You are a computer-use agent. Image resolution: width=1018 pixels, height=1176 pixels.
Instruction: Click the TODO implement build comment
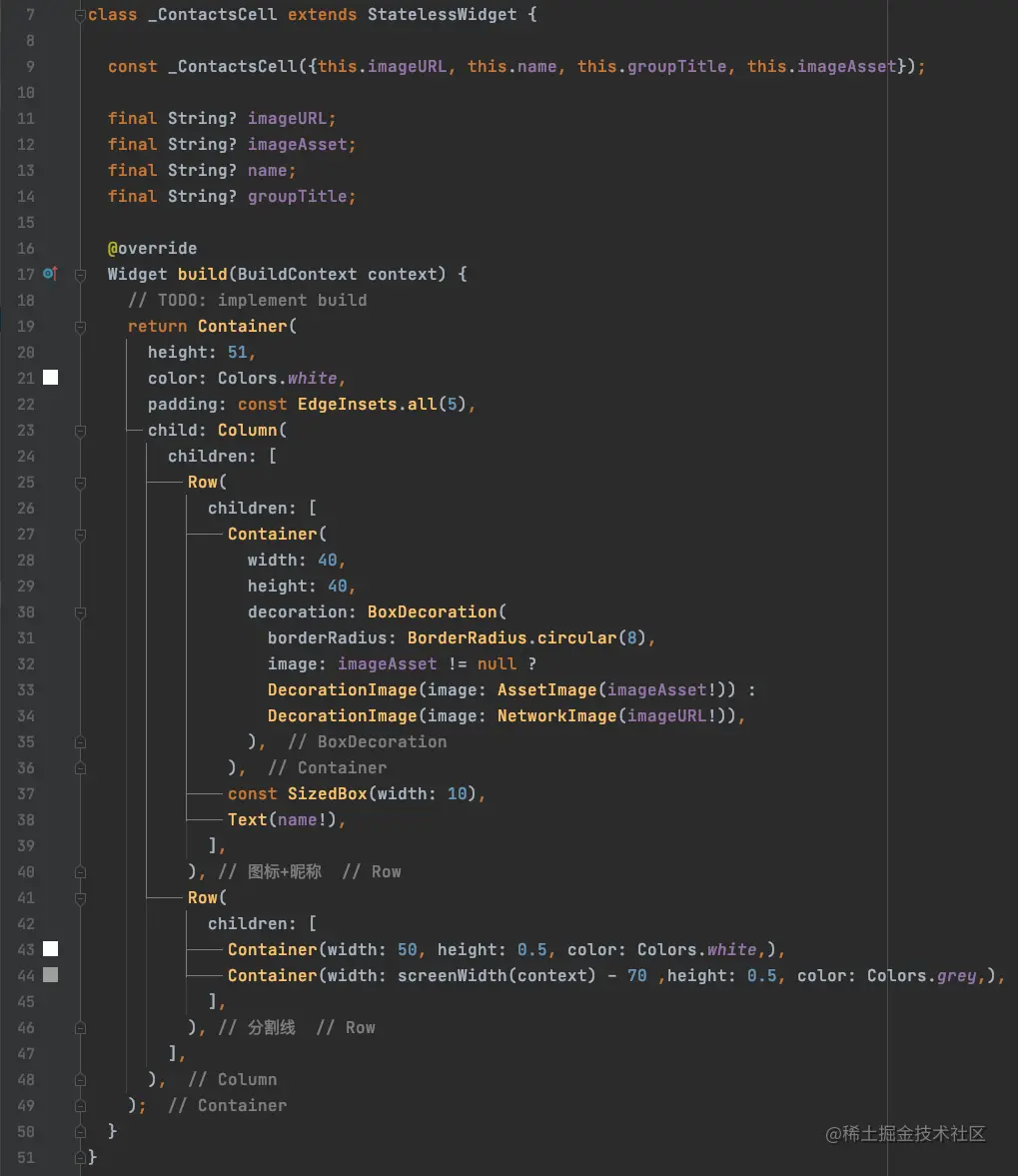[247, 300]
